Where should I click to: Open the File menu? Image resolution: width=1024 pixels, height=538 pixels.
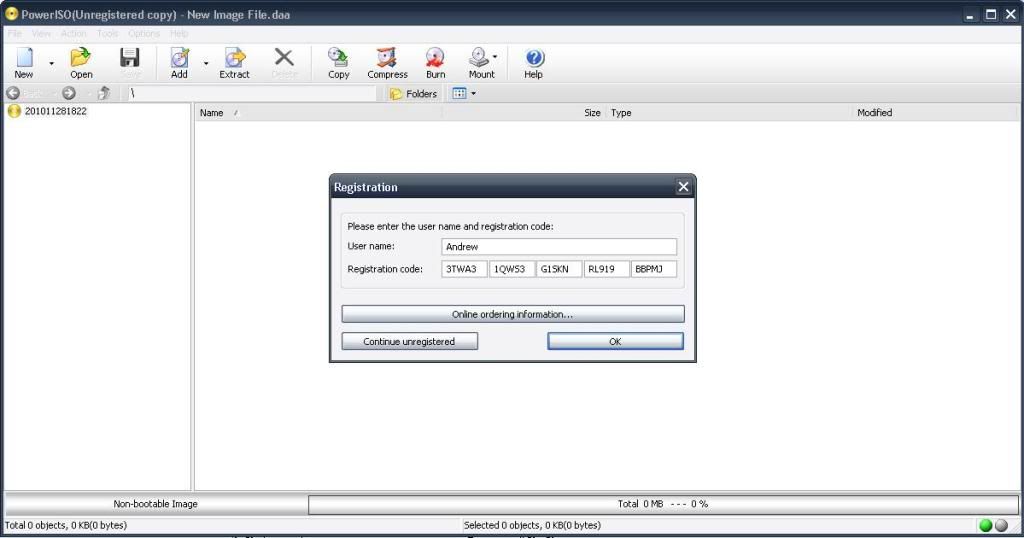15,33
